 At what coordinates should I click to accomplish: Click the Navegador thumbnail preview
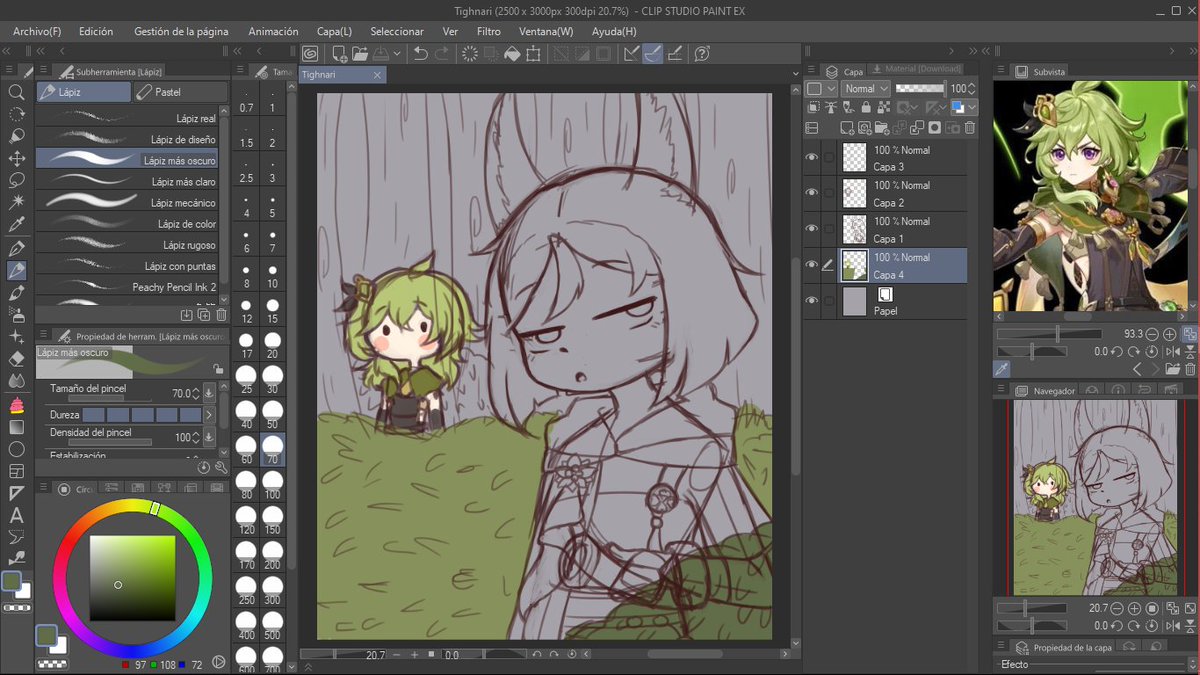point(1095,497)
